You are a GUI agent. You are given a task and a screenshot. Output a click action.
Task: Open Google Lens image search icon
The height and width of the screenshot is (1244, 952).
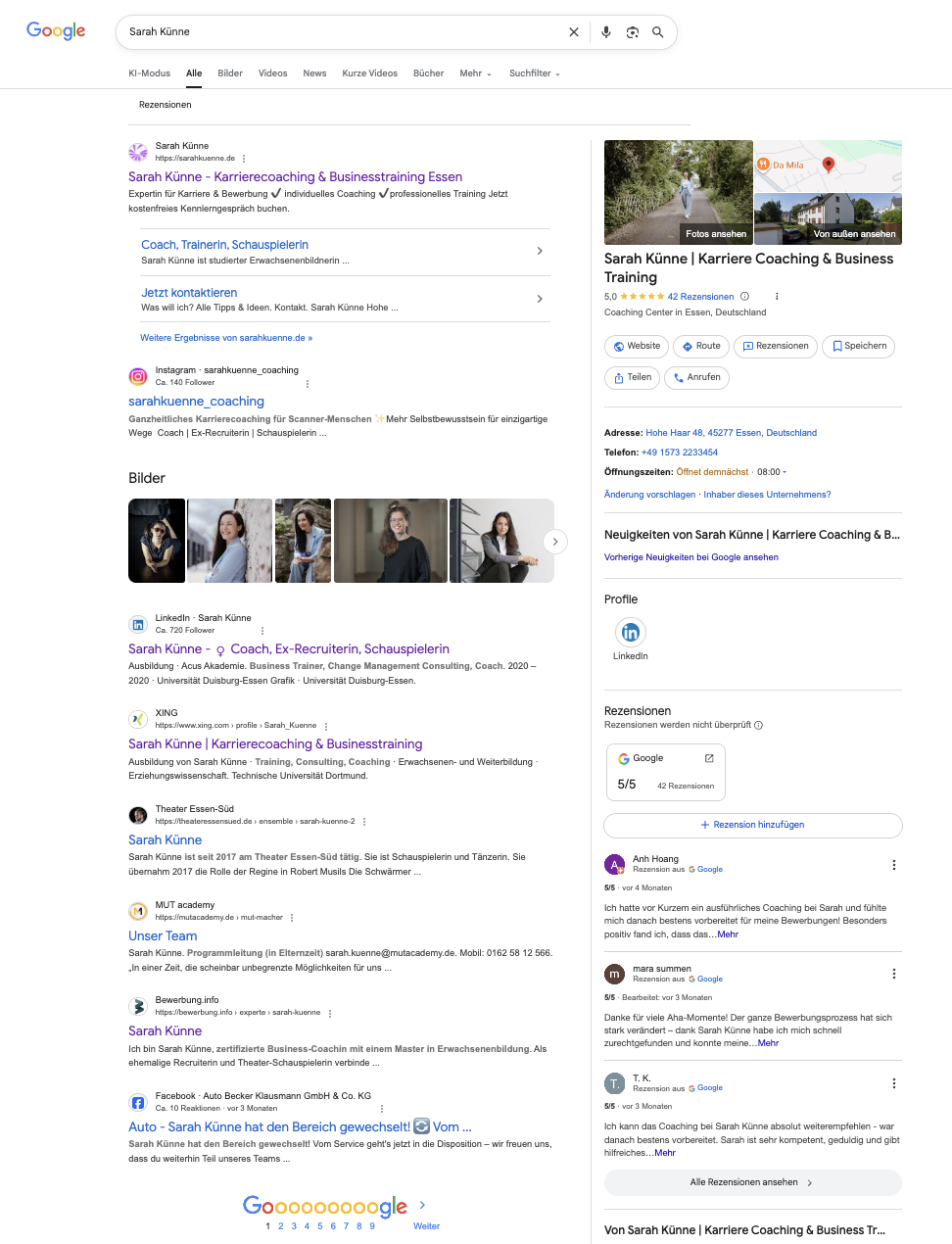pyautogui.click(x=633, y=32)
